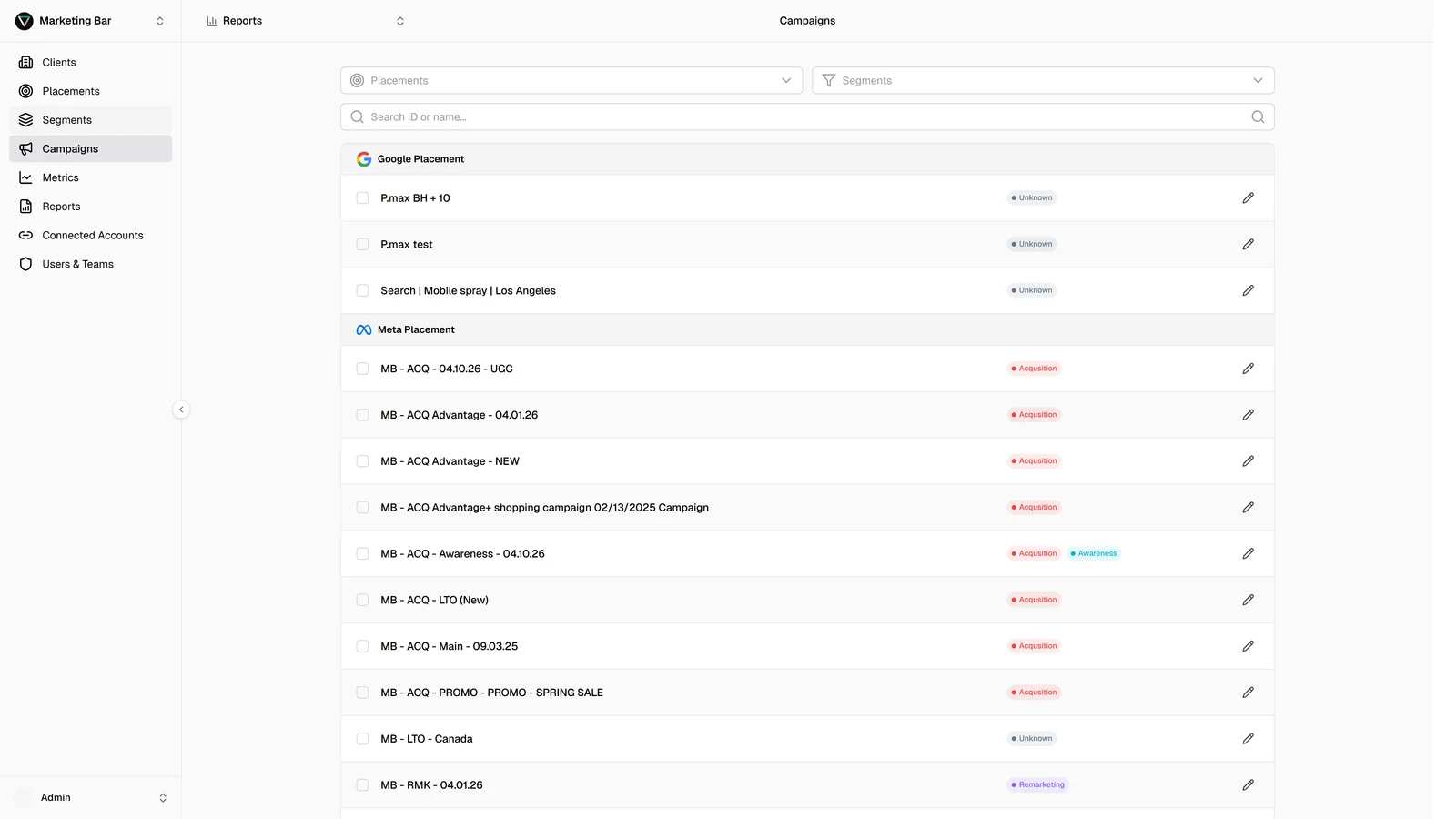Image resolution: width=1456 pixels, height=819 pixels.
Task: Click the Meta Placement group header
Action: [x=807, y=329]
